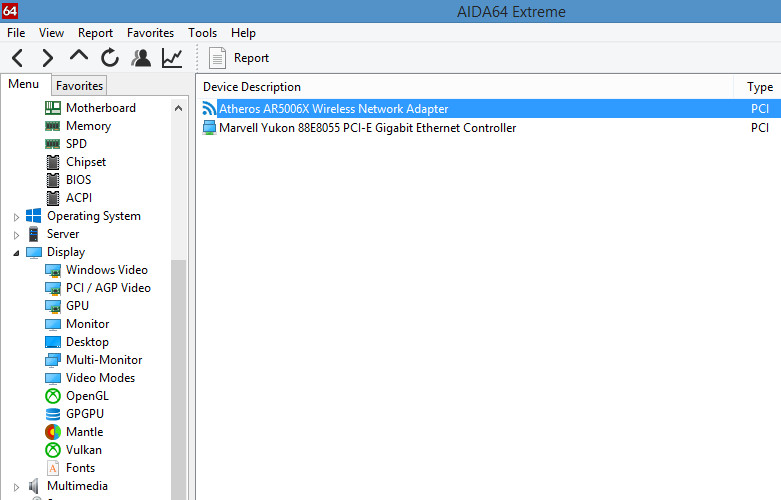The image size is (781, 500).
Task: Click the BIOS chip icon
Action: (x=53, y=180)
